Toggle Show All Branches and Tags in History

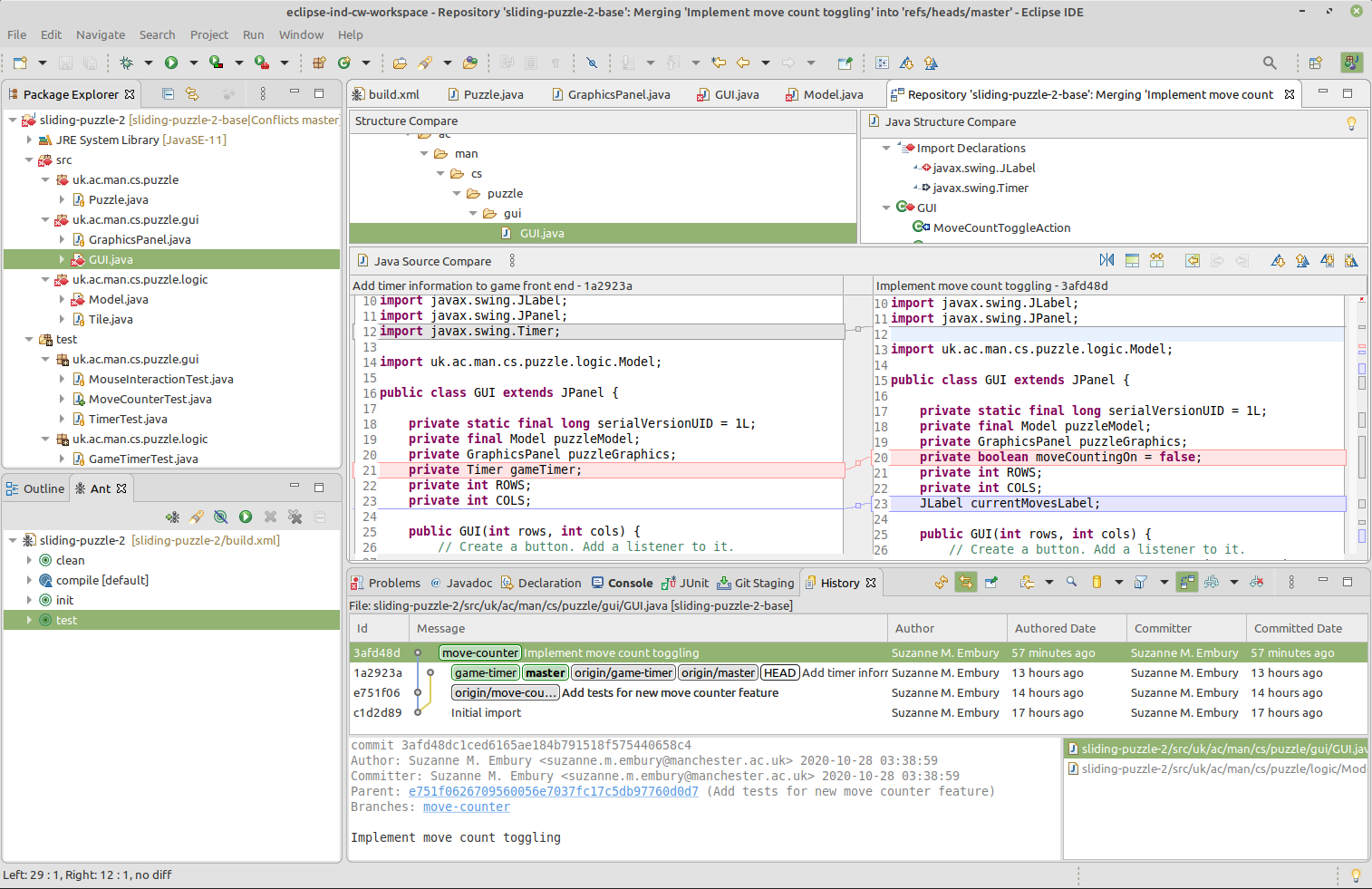pyautogui.click(x=1212, y=582)
